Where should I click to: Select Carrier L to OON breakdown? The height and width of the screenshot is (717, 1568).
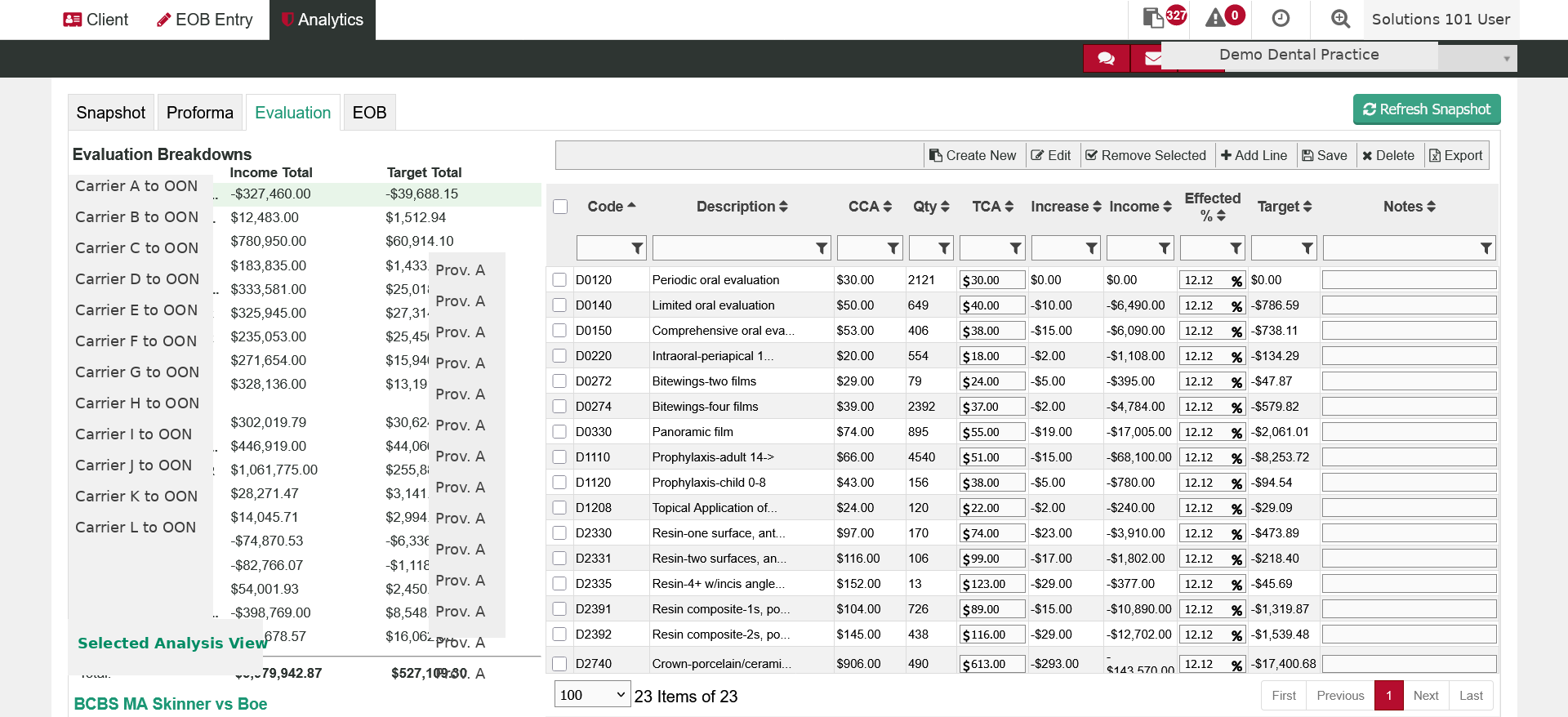point(136,528)
